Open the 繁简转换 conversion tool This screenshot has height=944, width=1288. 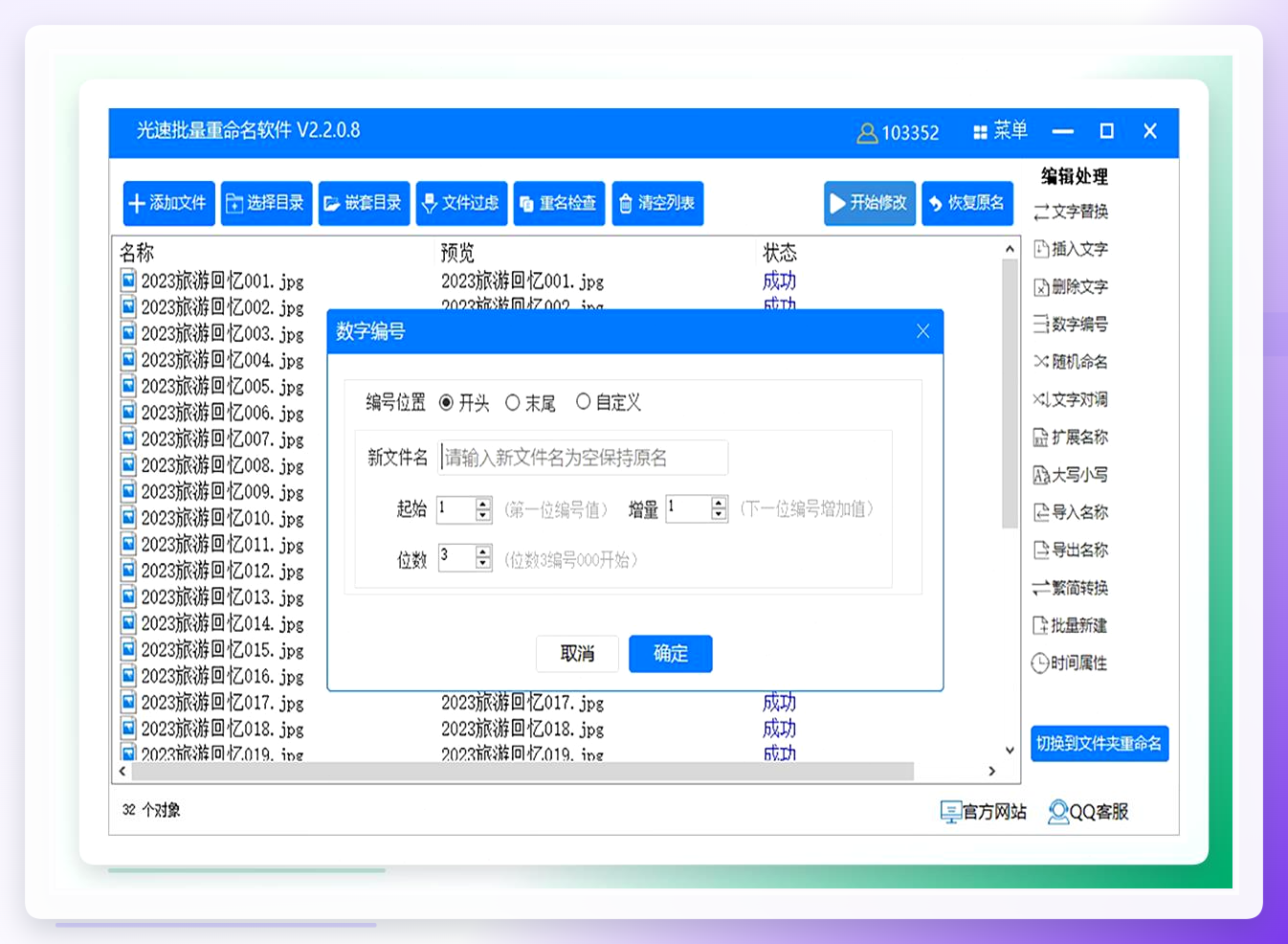coord(1071,588)
